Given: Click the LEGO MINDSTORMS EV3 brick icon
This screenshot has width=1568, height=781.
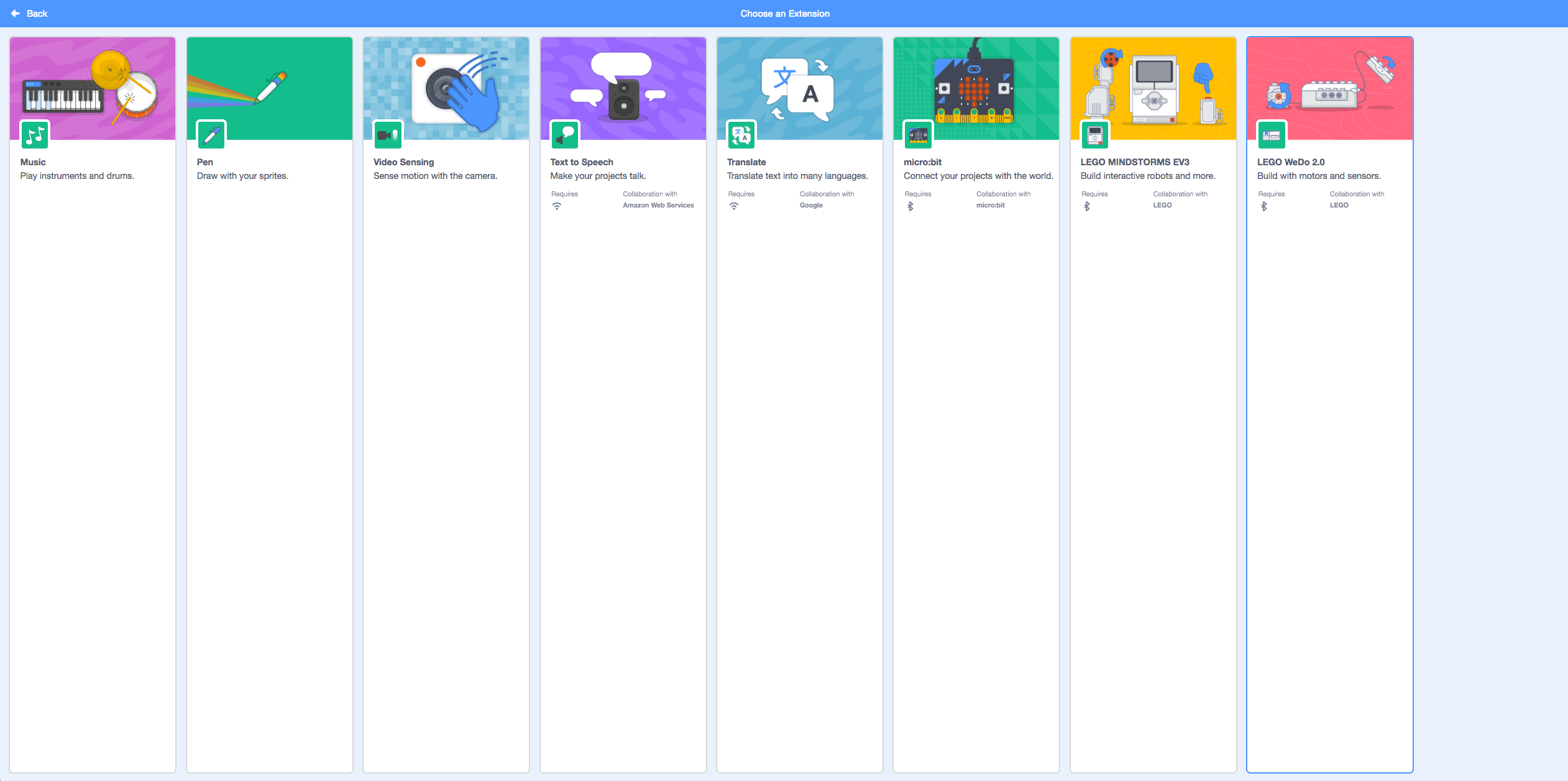Looking at the screenshot, I should pos(1095,135).
